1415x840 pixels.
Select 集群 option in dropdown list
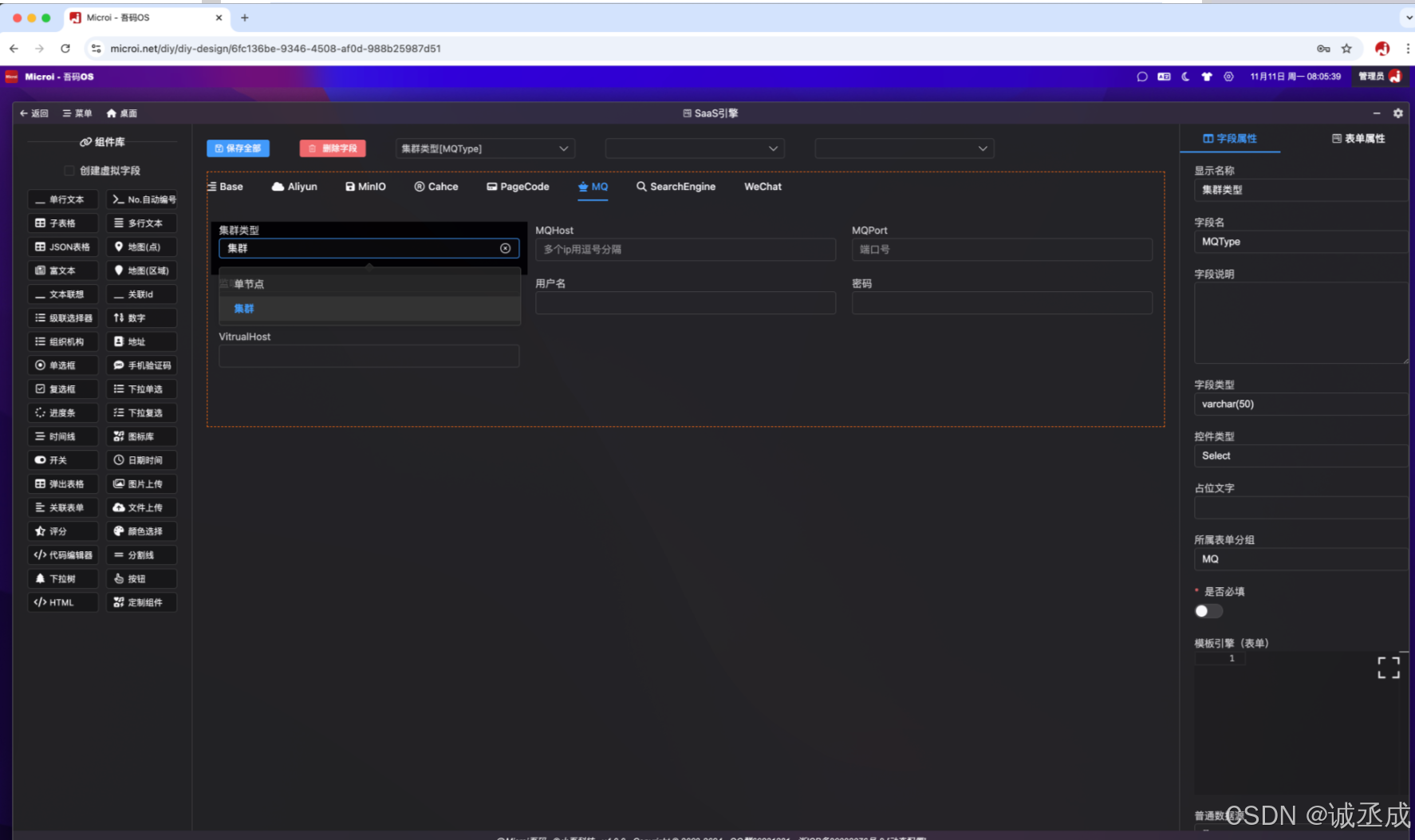(x=370, y=309)
